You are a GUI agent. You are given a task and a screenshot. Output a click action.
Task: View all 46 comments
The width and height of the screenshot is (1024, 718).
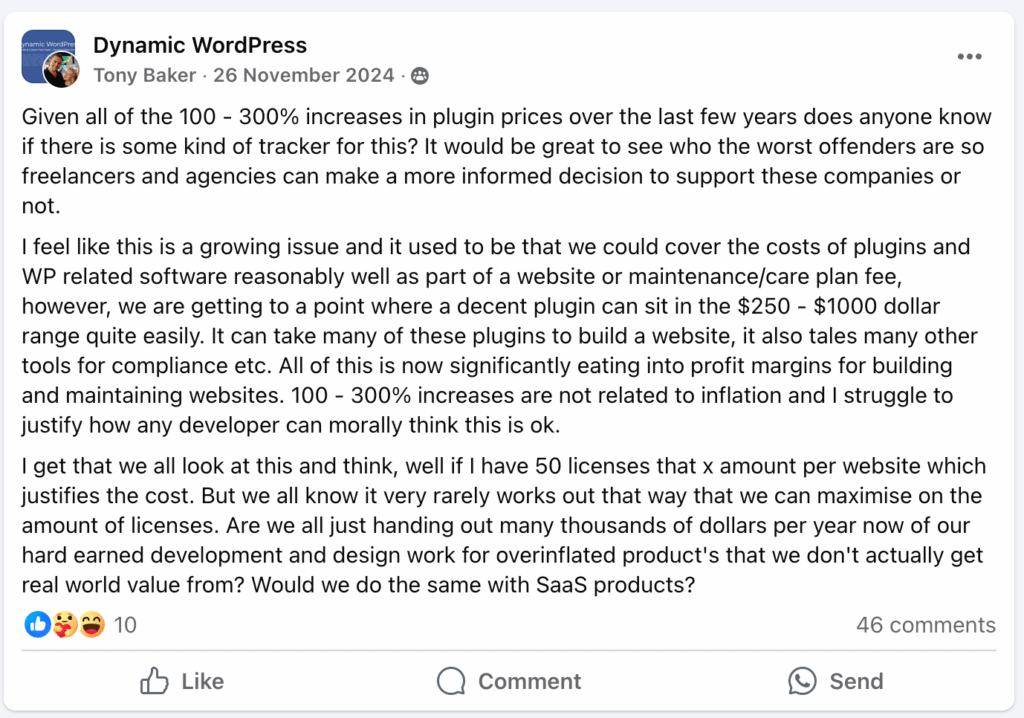[925, 624]
